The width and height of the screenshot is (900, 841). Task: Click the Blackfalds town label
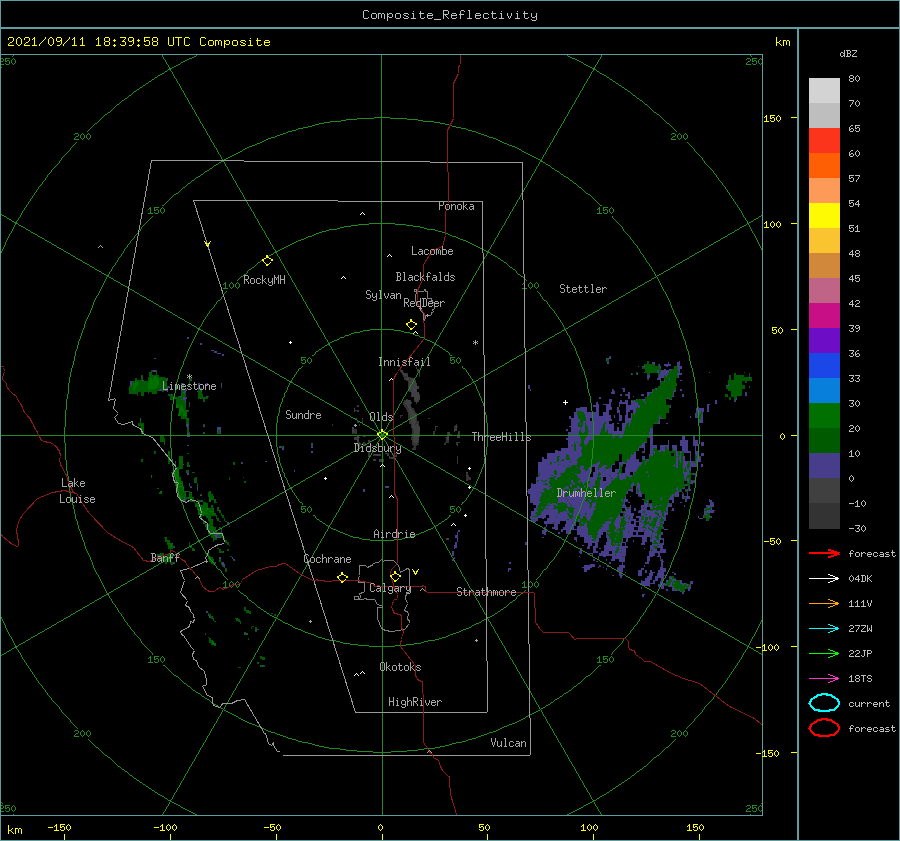[x=425, y=277]
